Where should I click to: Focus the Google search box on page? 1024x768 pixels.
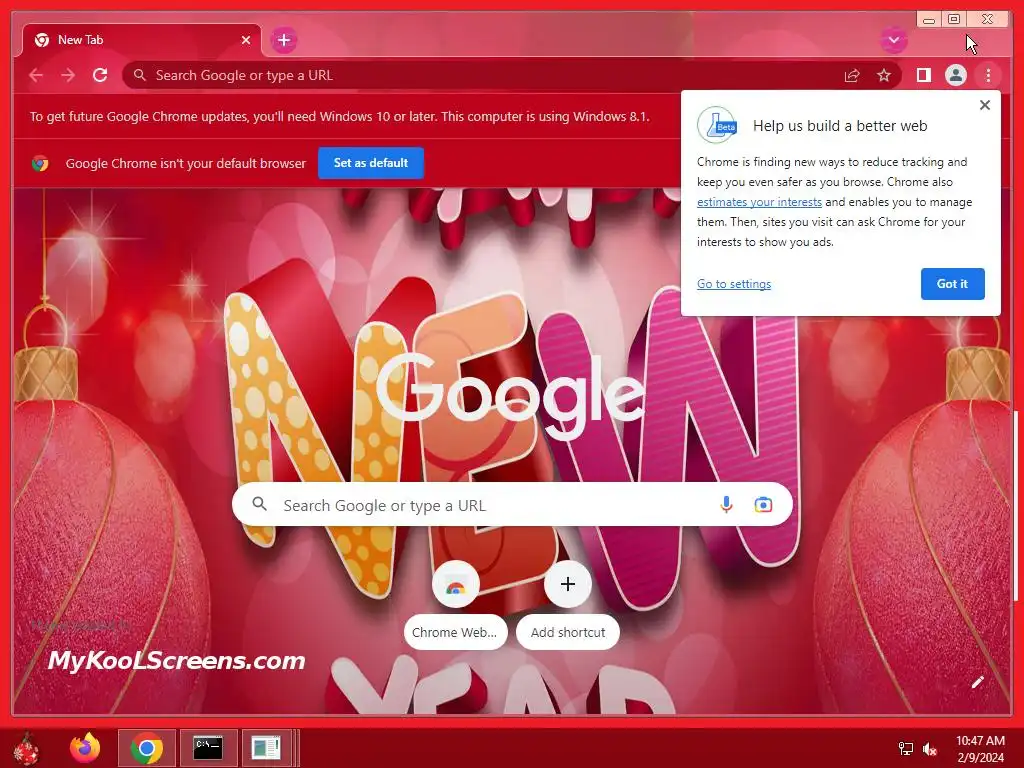coord(512,505)
